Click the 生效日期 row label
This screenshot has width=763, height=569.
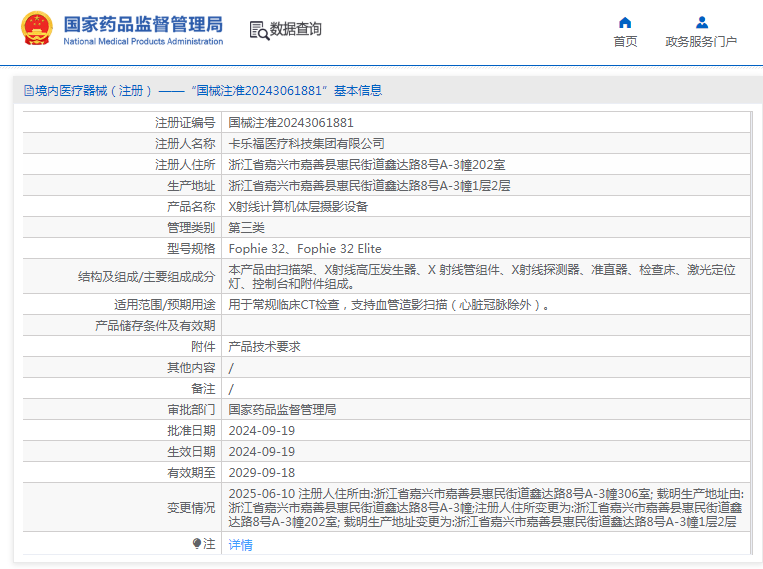[191, 452]
